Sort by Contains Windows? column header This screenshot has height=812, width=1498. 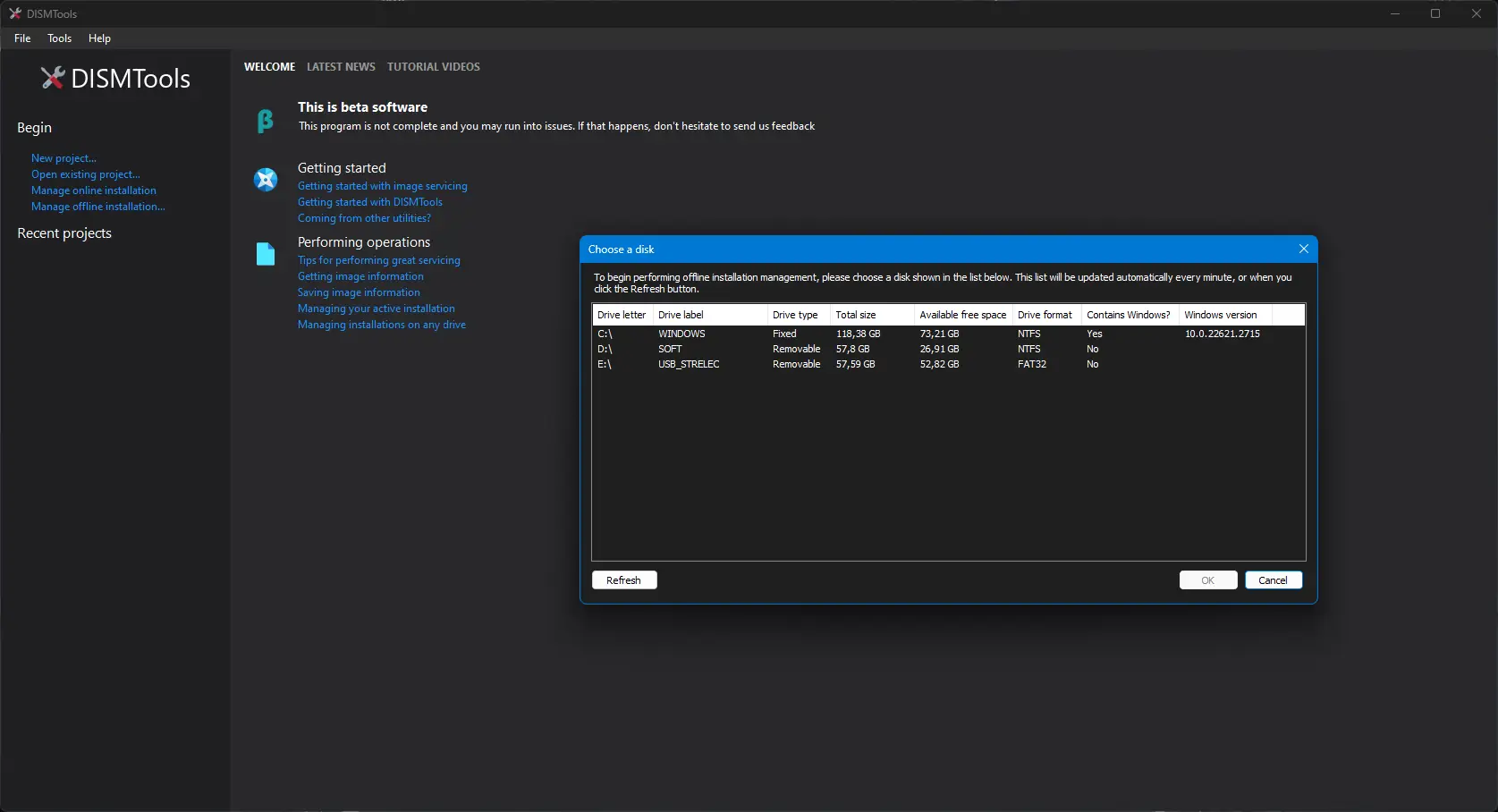[1130, 315]
